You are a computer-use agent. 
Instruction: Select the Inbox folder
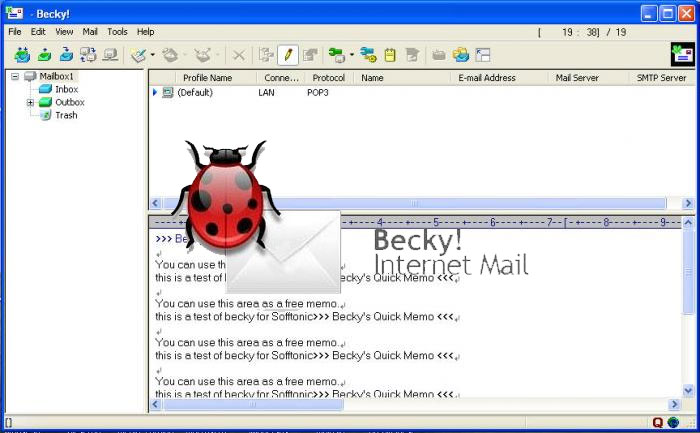click(x=67, y=89)
